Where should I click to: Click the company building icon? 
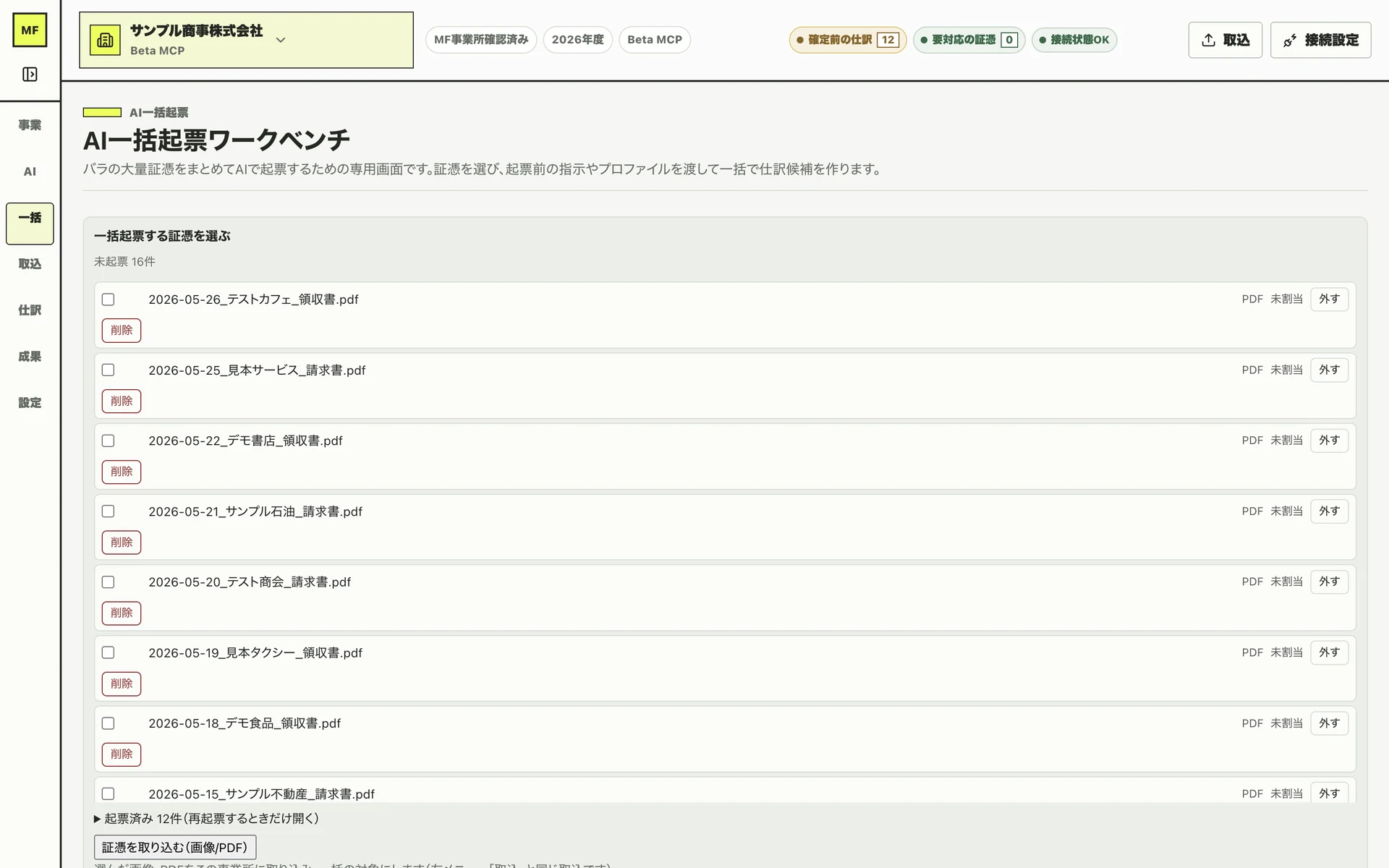(105, 40)
